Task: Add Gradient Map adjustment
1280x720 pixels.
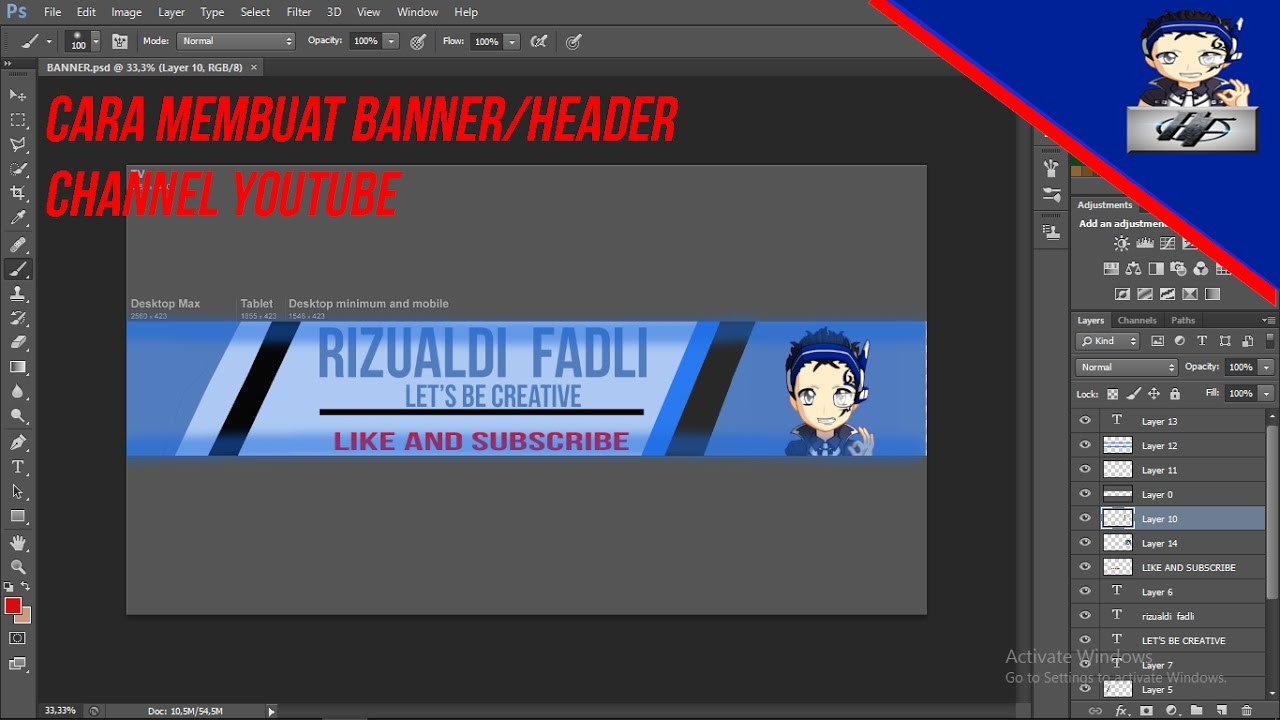Action: (1212, 294)
